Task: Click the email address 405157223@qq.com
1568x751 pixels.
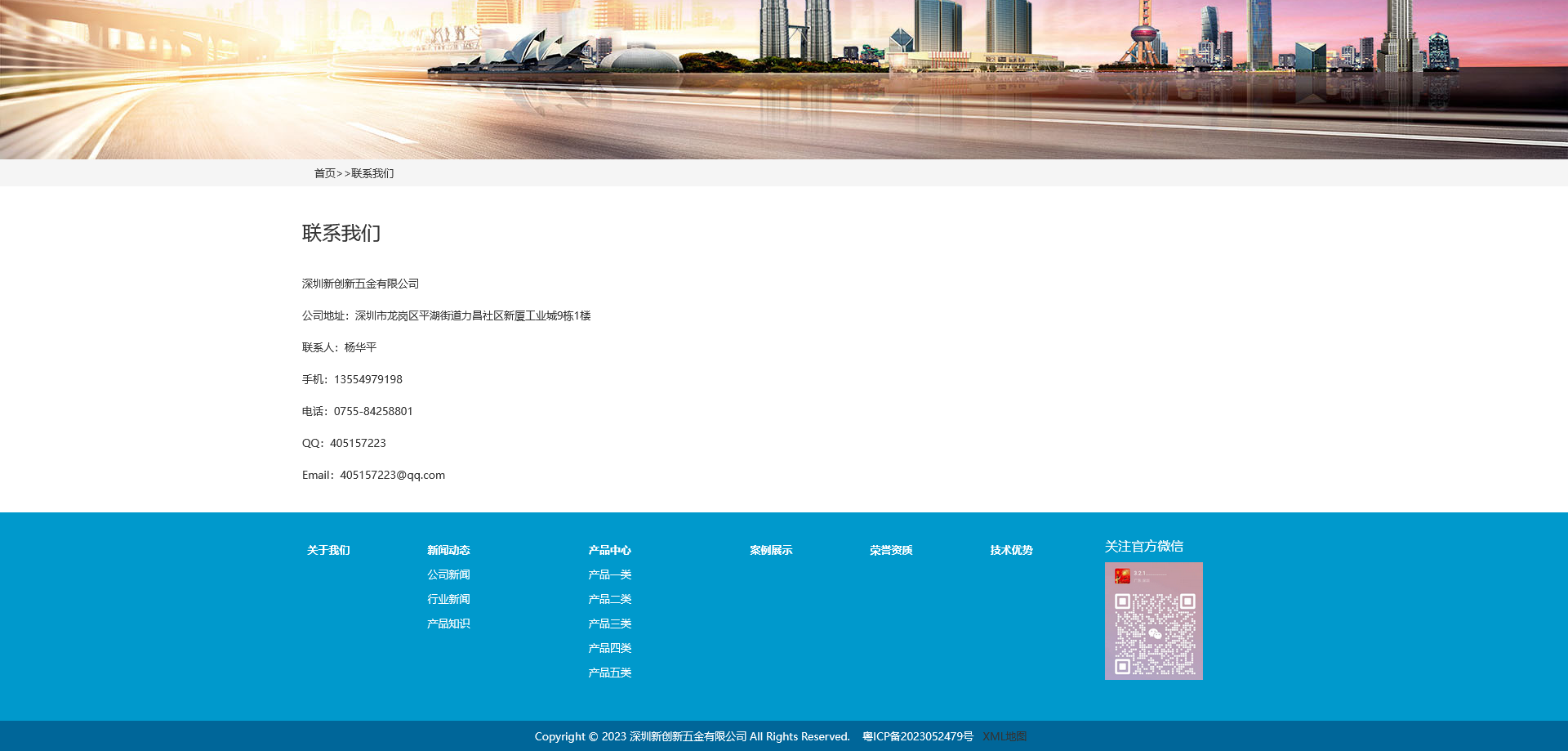Action: (392, 475)
